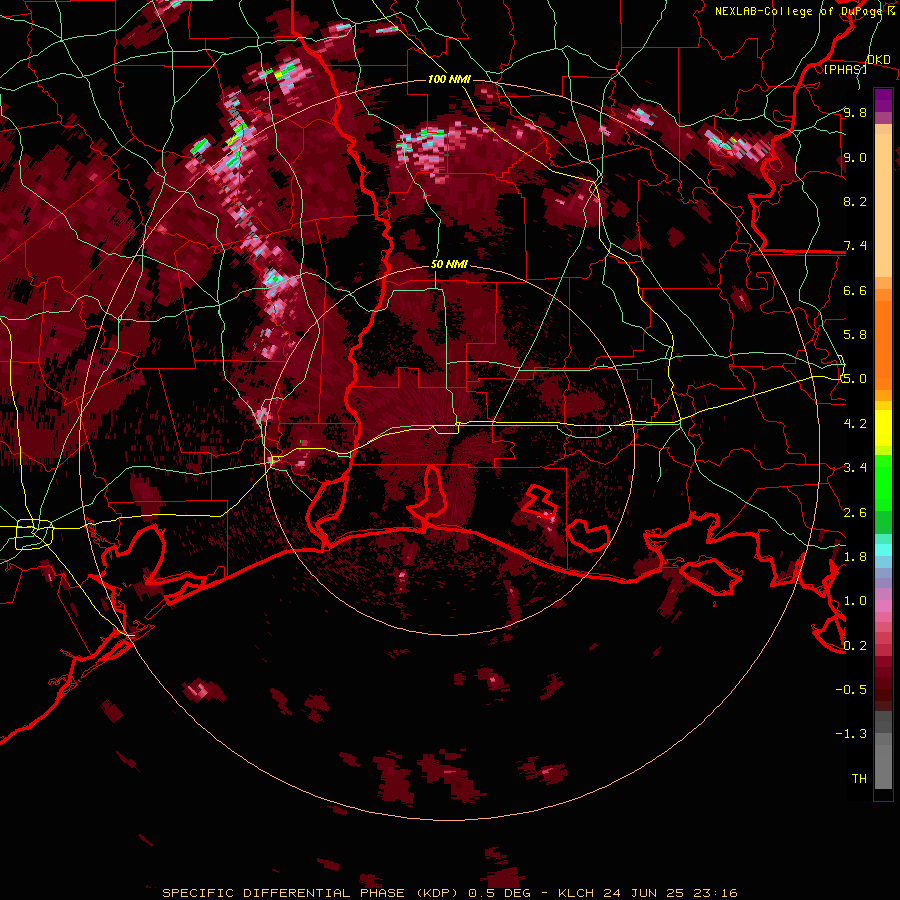Click the 100 NMI range ring label
The image size is (900, 900).
click(449, 79)
